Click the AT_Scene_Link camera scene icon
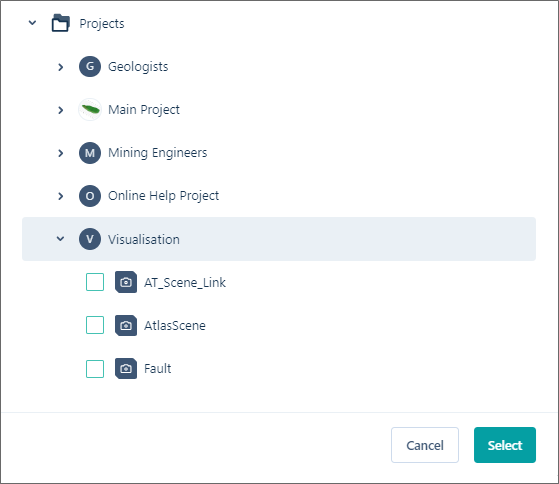The image size is (559, 484). point(126,282)
